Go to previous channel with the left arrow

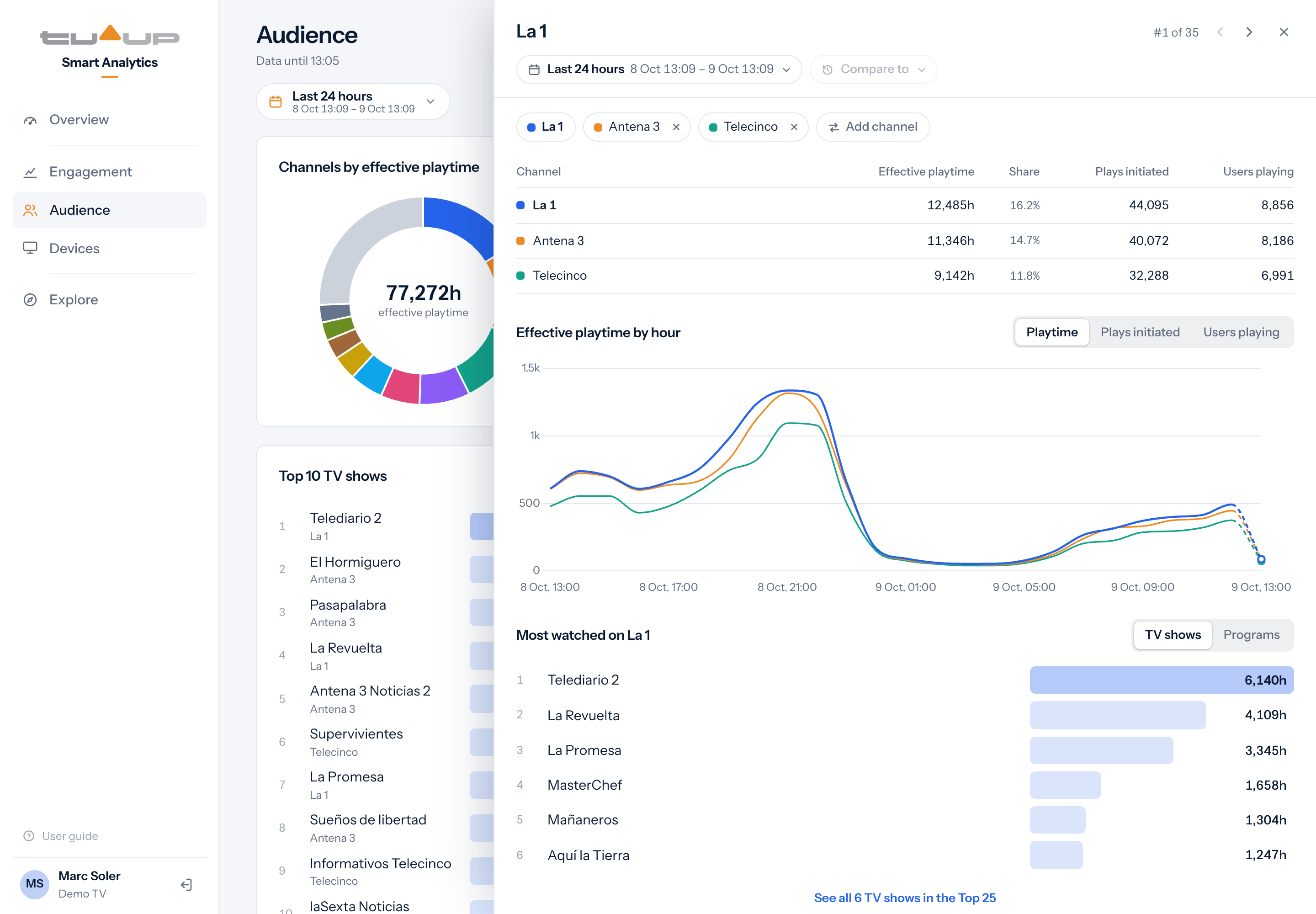[x=1220, y=32]
